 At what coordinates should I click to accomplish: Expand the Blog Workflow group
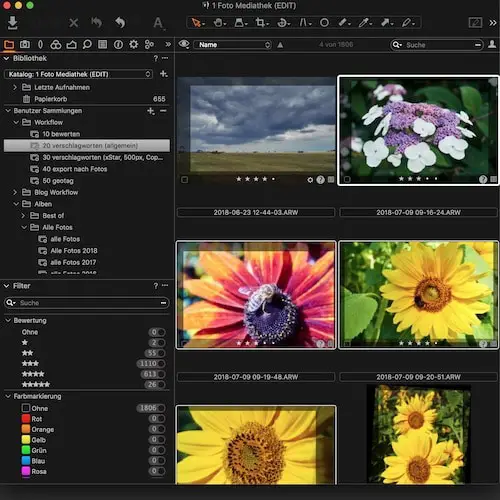pos(15,192)
